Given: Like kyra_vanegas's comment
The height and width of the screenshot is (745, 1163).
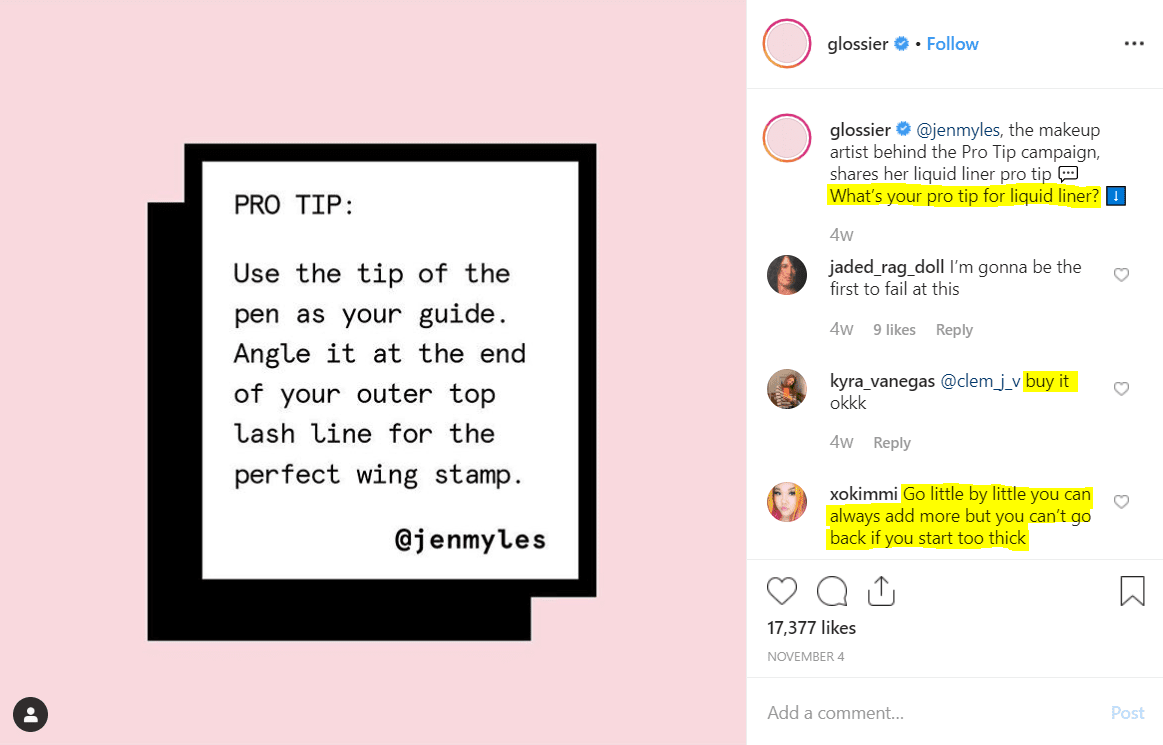Looking at the screenshot, I should 1121,389.
